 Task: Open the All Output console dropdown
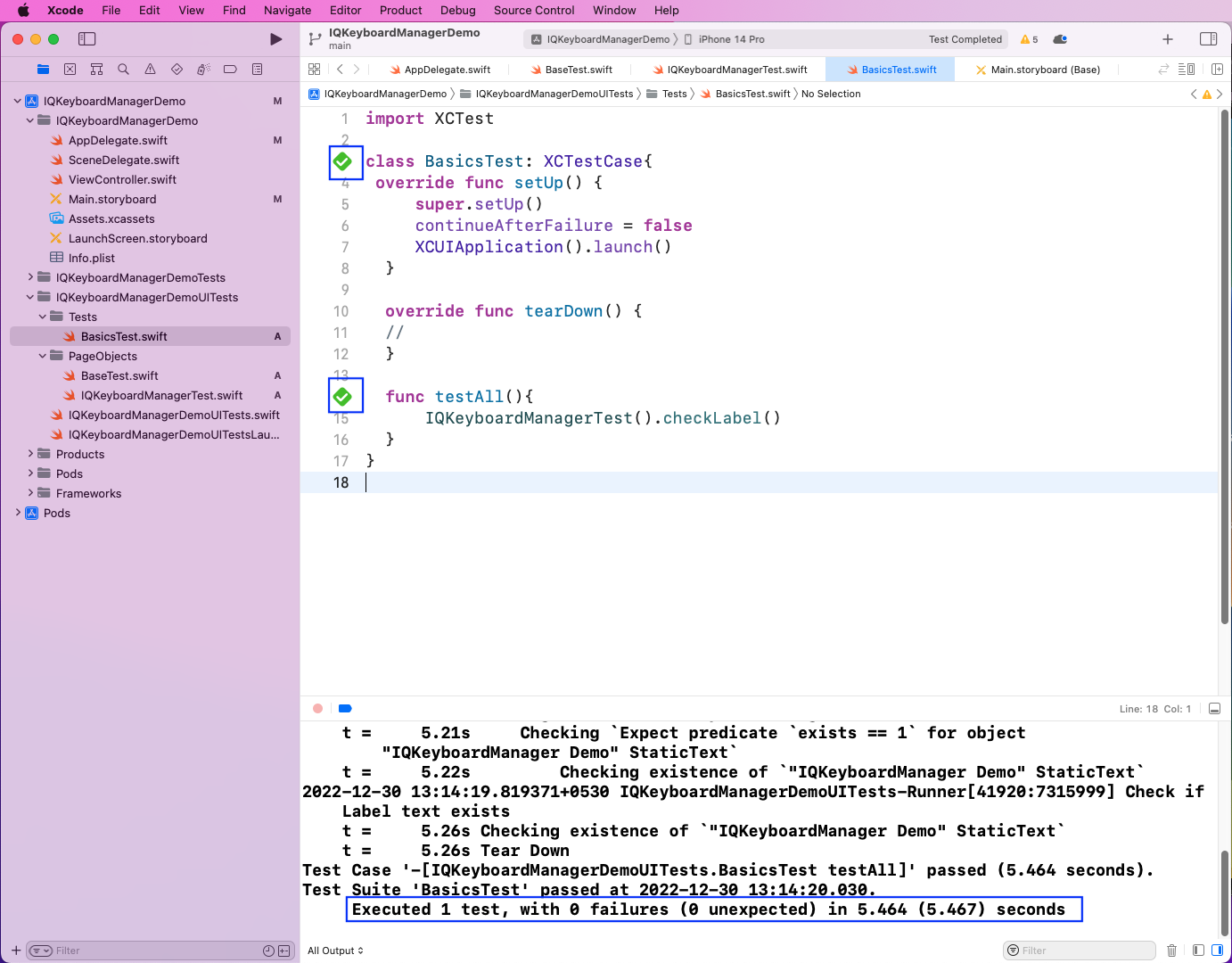336,951
